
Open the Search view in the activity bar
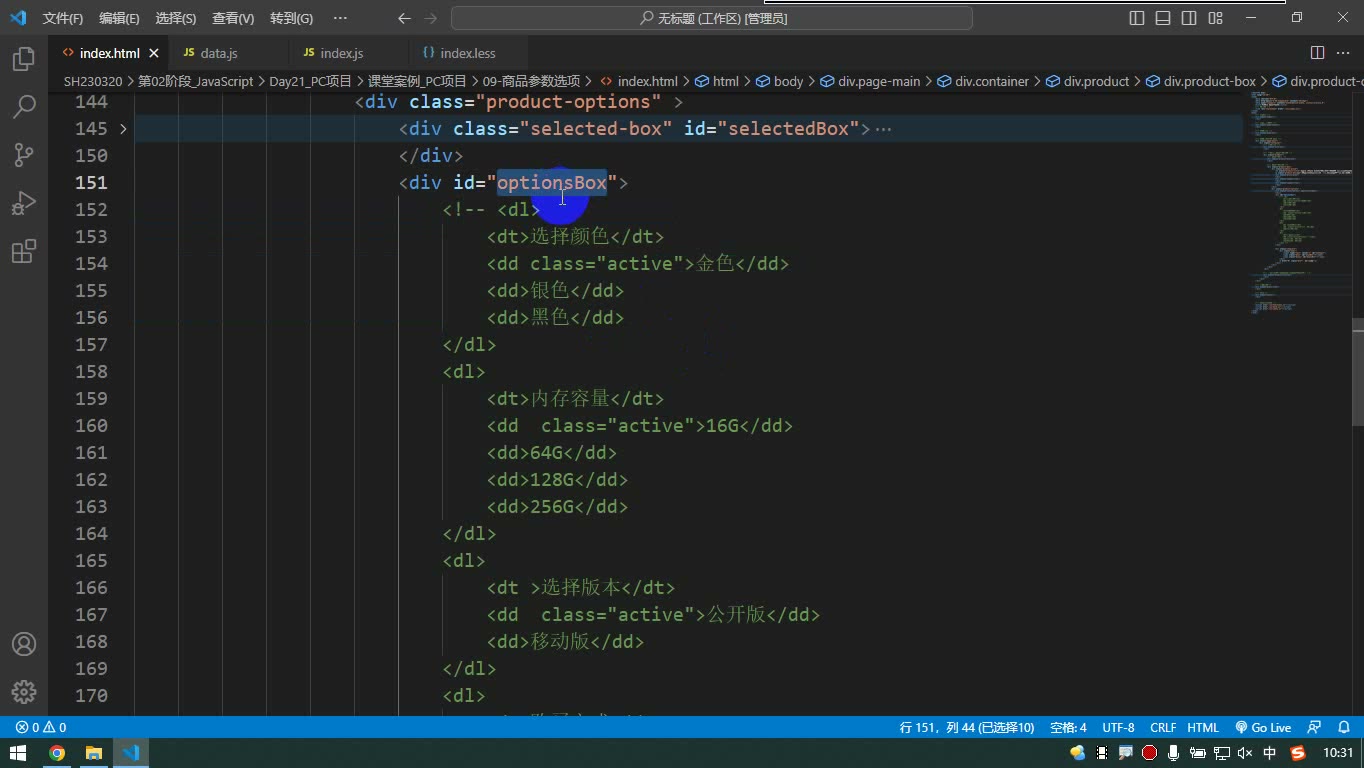pyautogui.click(x=24, y=106)
